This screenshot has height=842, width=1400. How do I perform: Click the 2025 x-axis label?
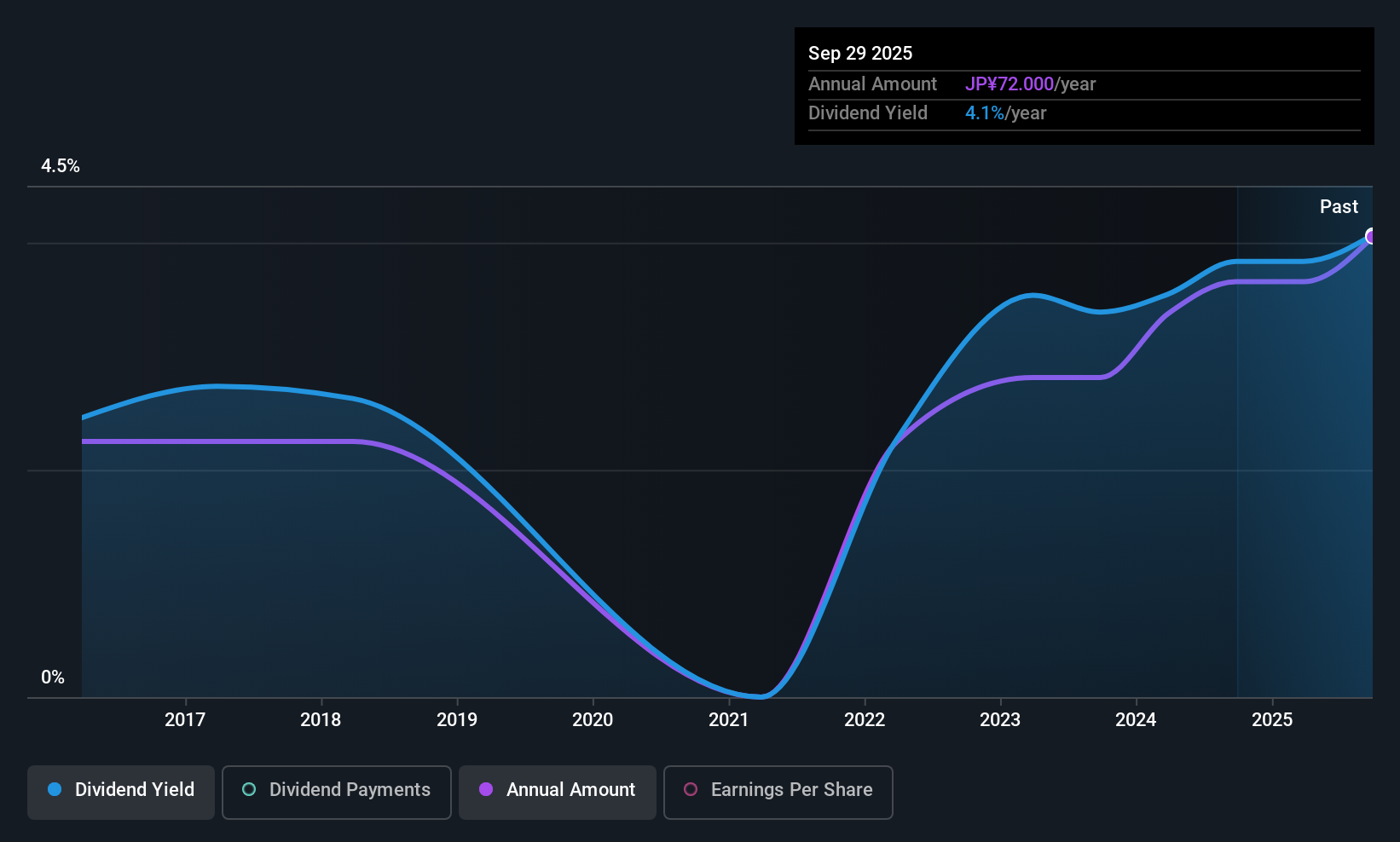pos(1272,719)
